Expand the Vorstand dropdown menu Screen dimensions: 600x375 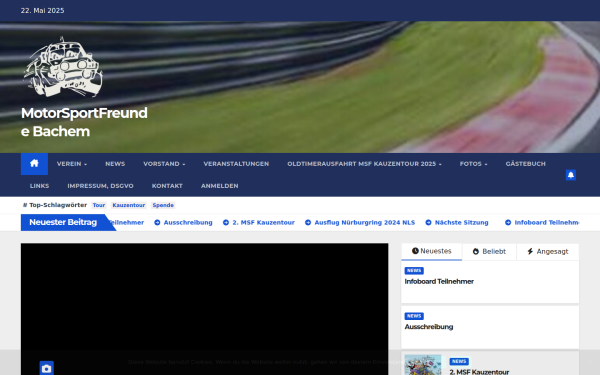point(164,164)
